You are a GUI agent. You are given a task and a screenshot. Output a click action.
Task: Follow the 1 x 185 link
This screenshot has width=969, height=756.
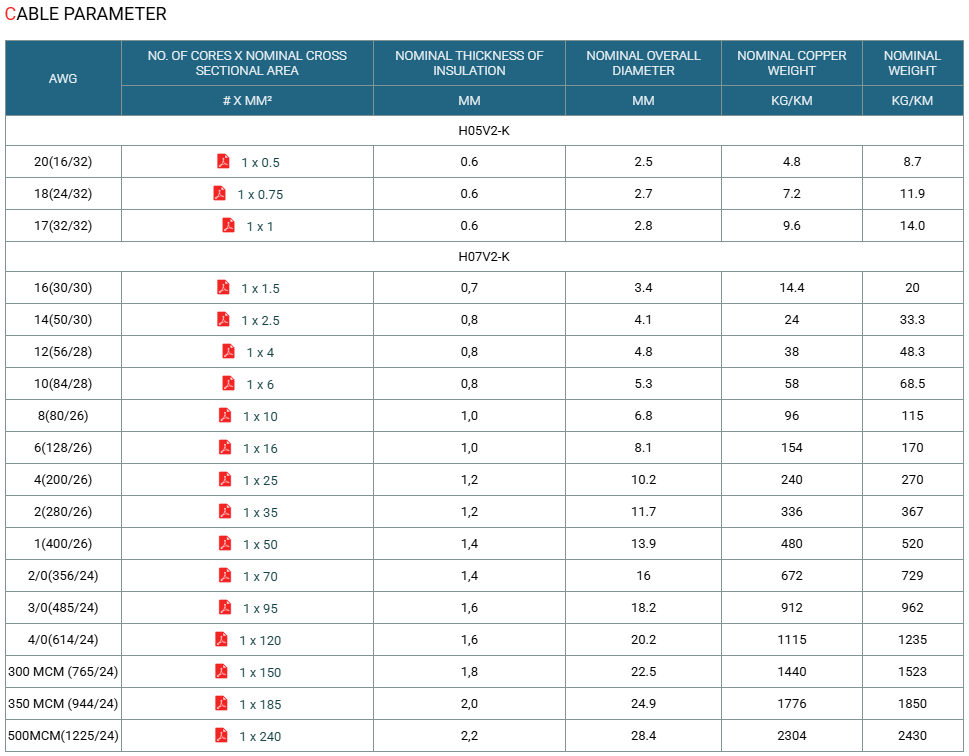pyautogui.click(x=260, y=705)
